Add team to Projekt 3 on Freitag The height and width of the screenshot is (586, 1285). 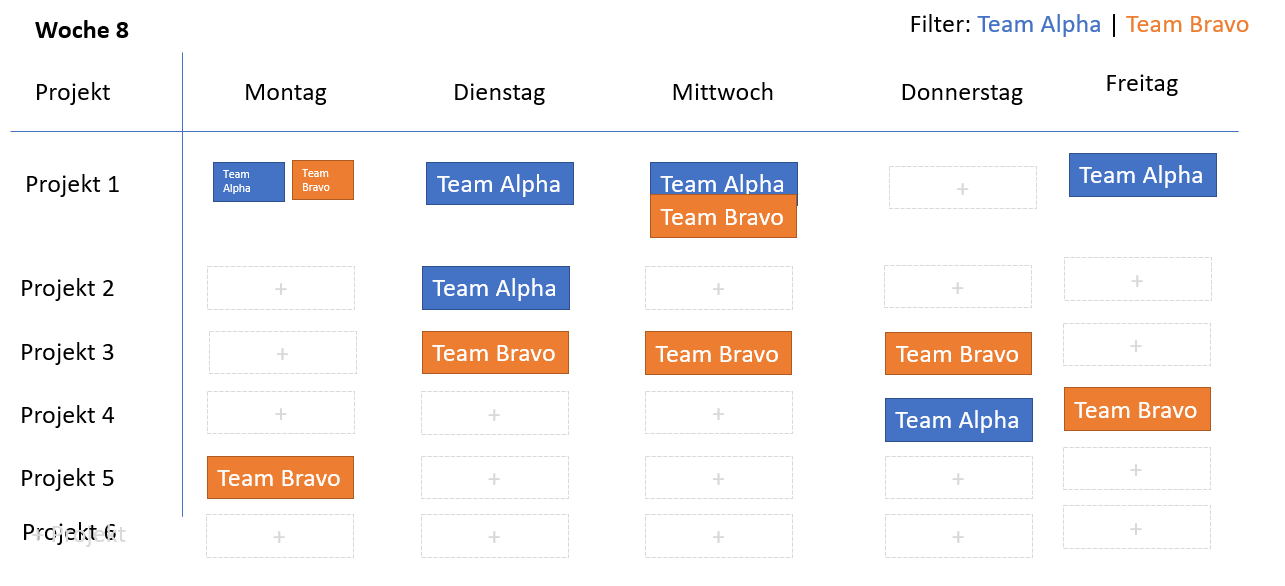[1136, 345]
